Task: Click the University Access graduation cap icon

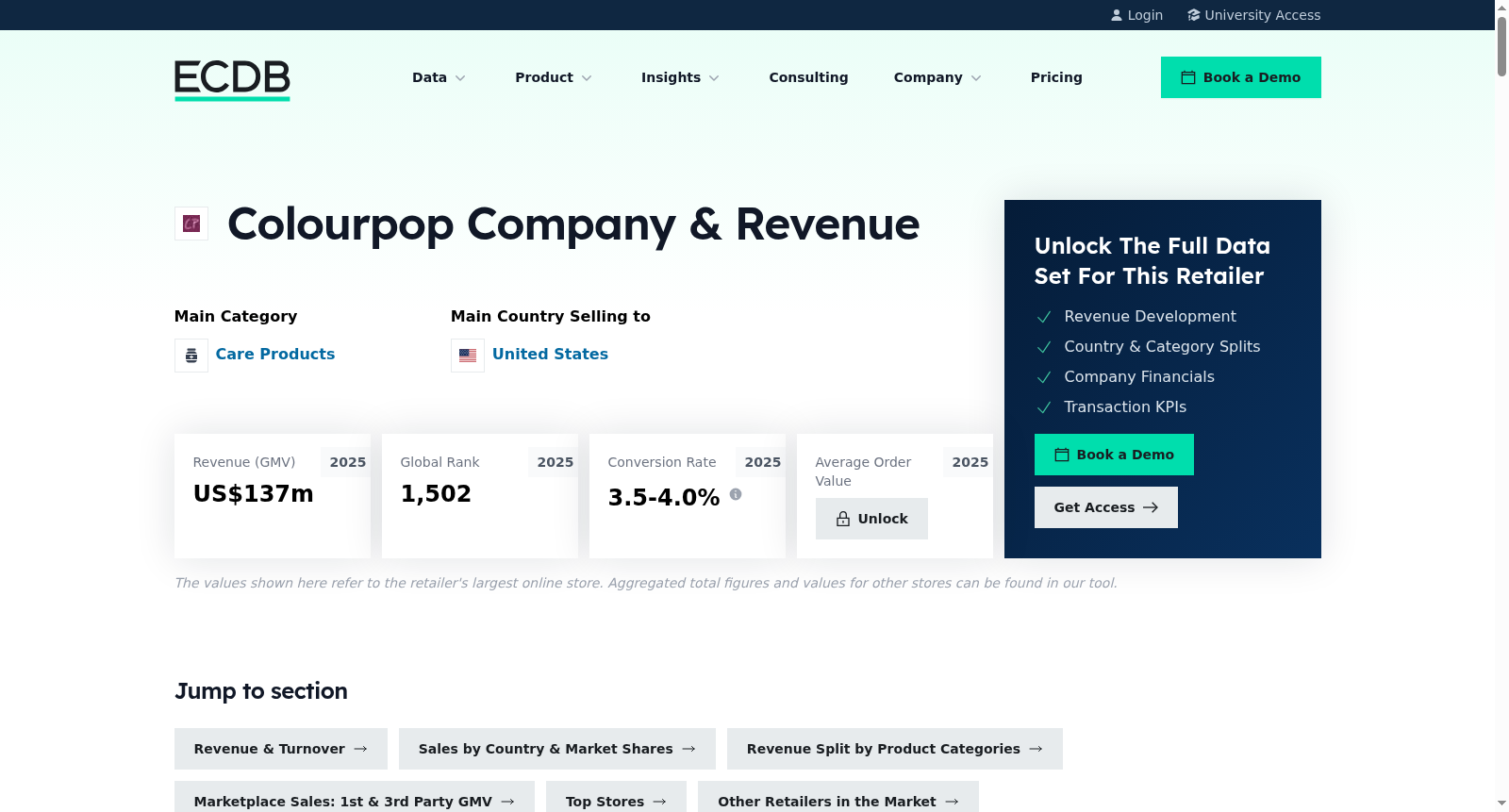Action: point(1194,15)
